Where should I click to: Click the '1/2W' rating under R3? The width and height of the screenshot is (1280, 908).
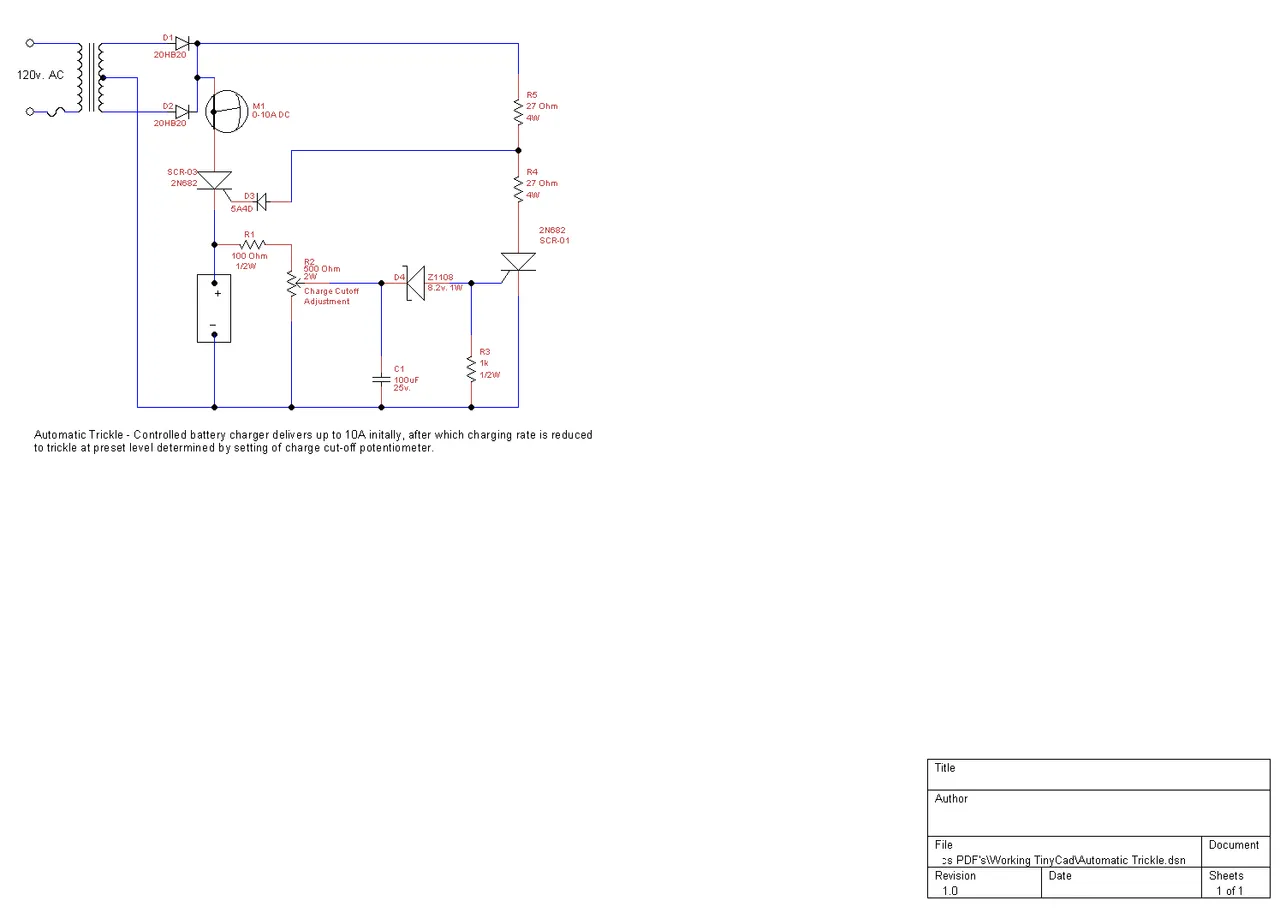490,374
